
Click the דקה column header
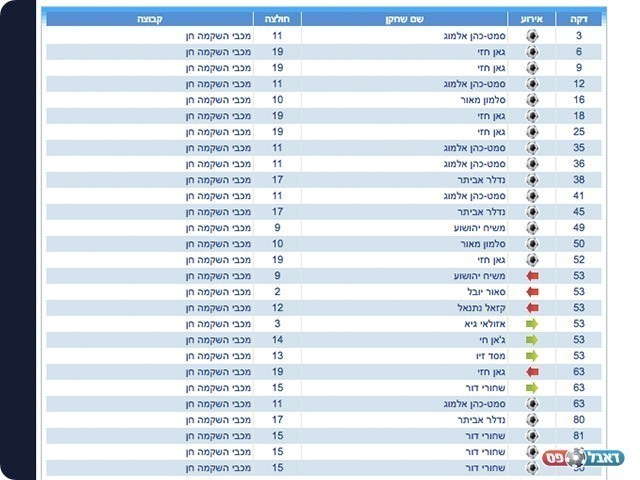(579, 19)
